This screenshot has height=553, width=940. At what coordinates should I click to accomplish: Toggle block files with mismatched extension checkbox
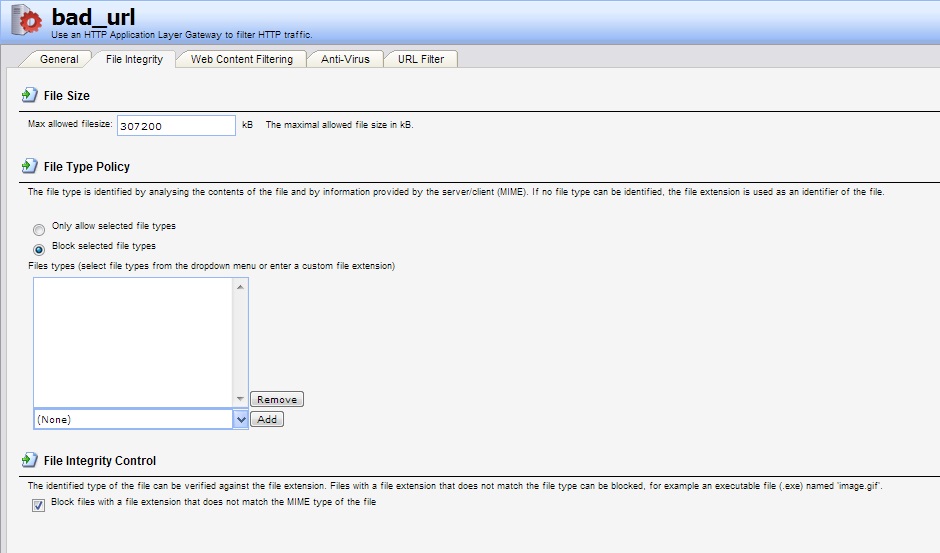coord(38,506)
